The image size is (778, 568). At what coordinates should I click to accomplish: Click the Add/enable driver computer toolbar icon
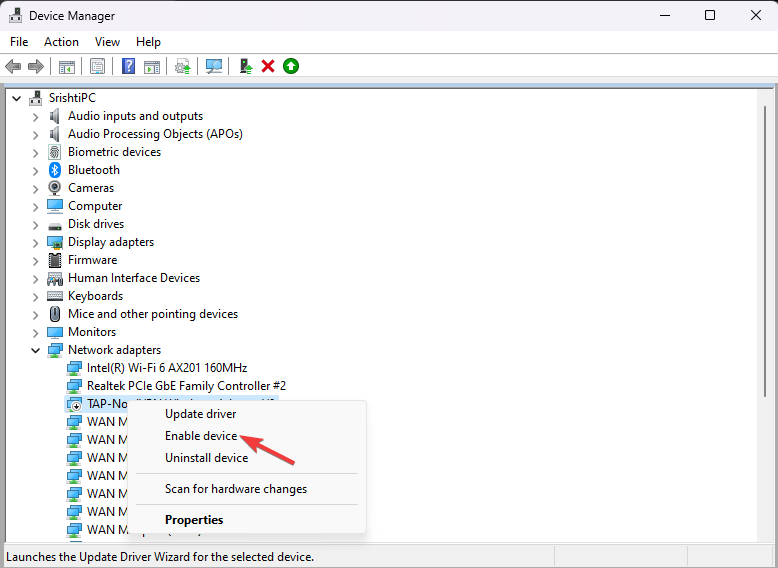tap(246, 66)
